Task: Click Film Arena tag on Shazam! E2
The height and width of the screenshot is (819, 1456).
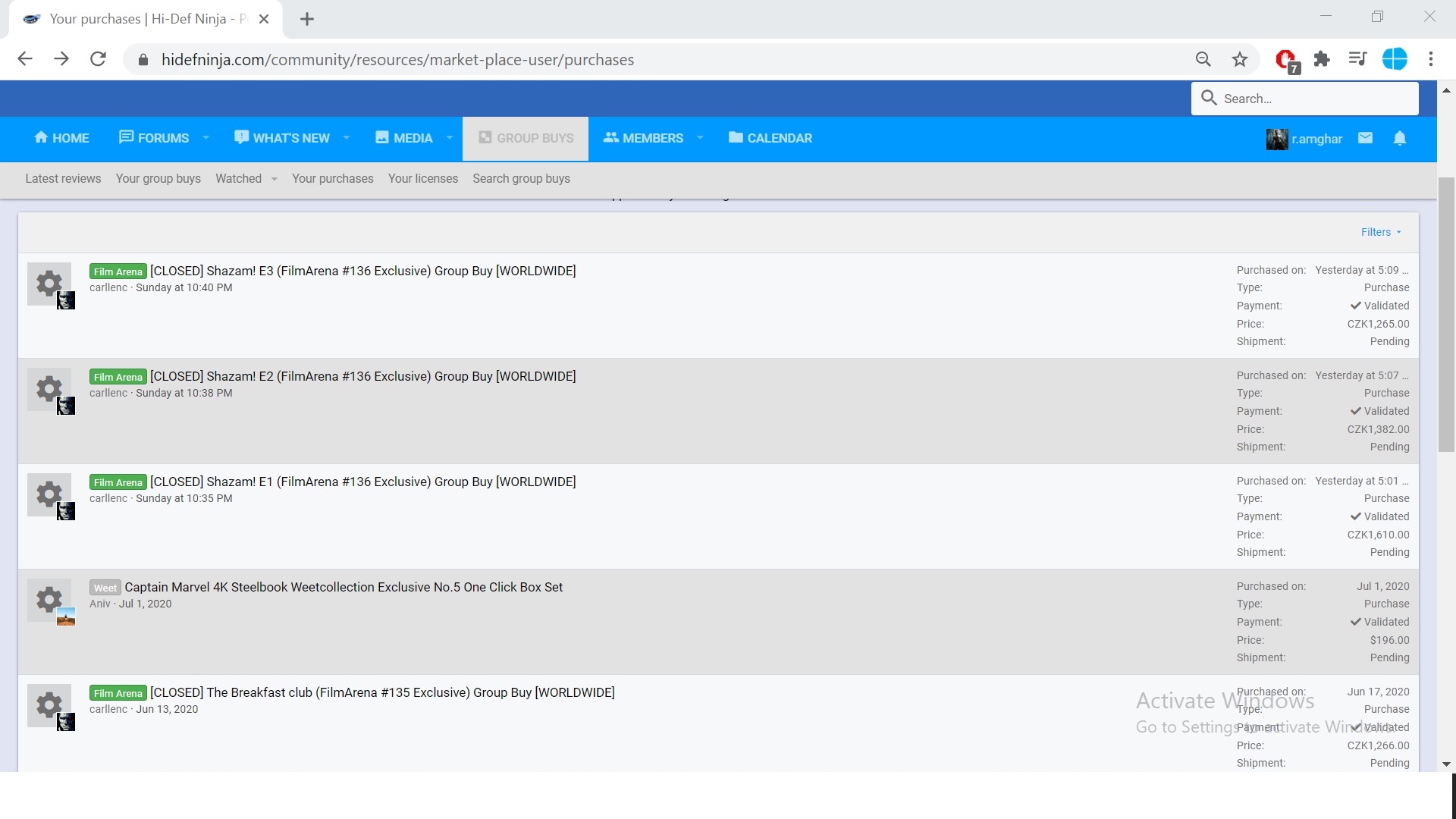Action: pyautogui.click(x=118, y=377)
